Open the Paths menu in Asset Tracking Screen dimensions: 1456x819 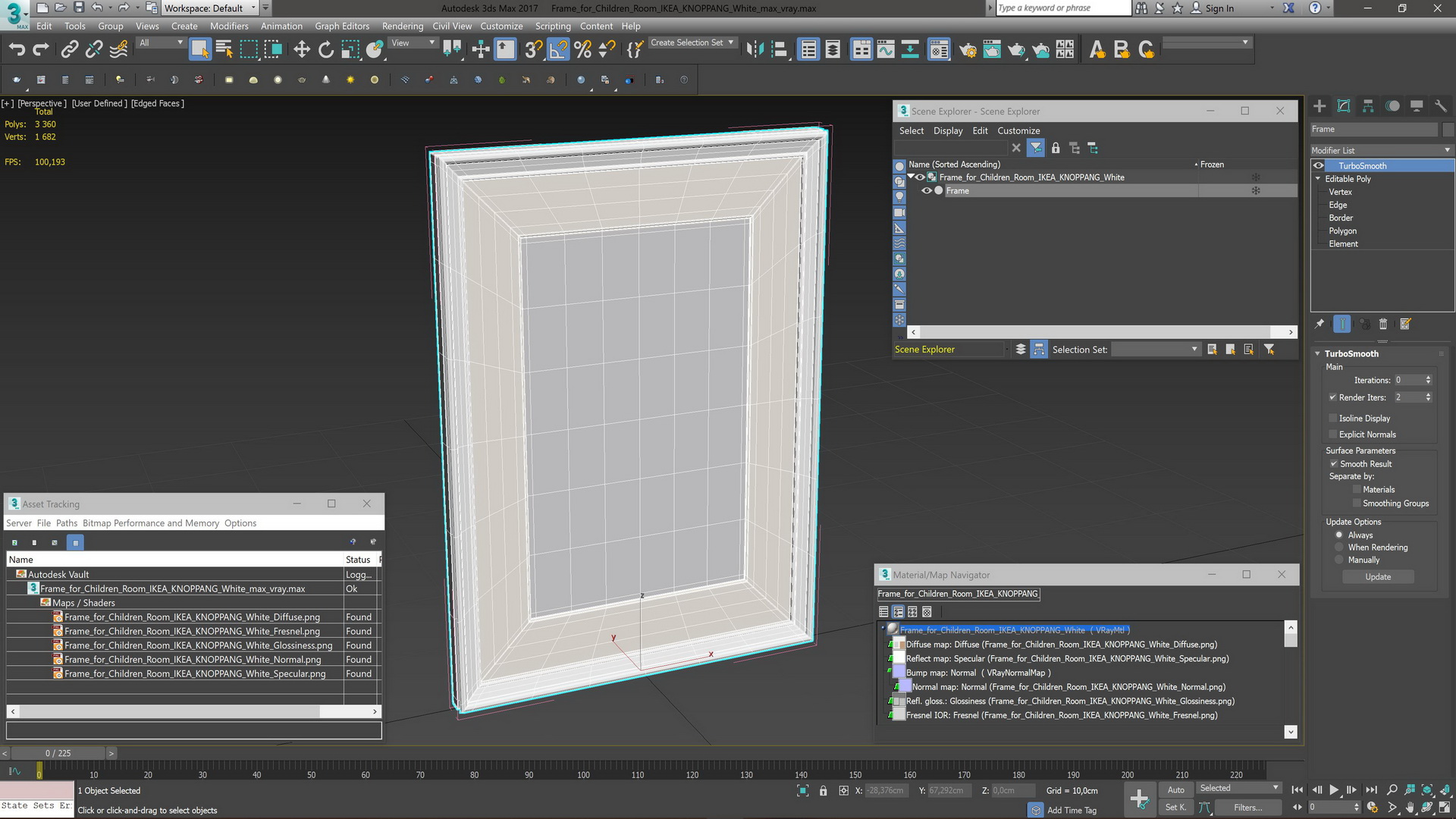click(x=67, y=523)
